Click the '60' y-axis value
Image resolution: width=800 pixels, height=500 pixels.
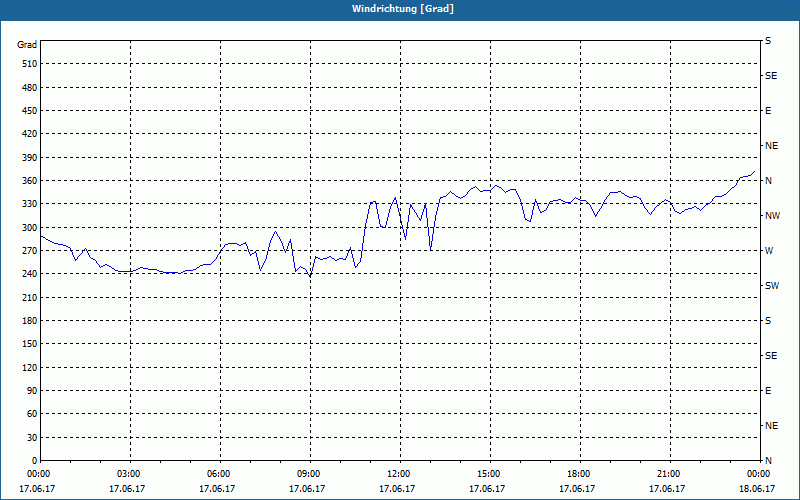click(32, 414)
